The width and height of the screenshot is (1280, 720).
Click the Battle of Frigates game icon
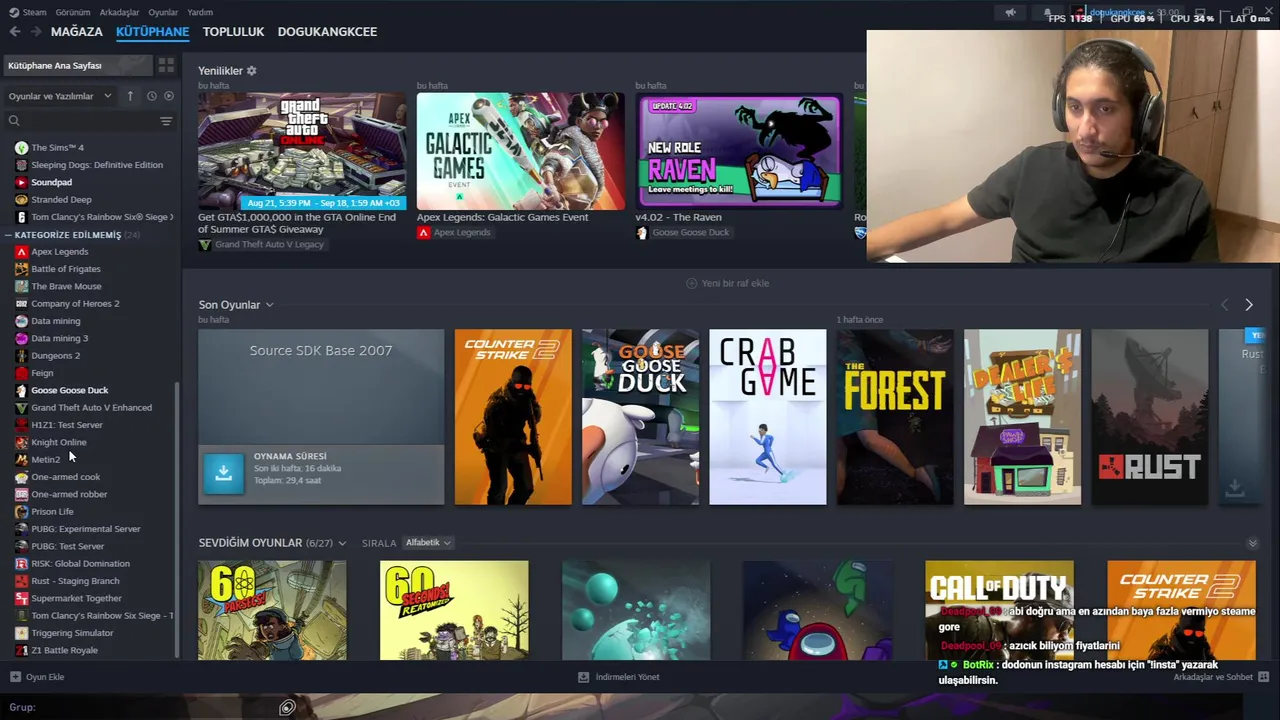point(21,269)
